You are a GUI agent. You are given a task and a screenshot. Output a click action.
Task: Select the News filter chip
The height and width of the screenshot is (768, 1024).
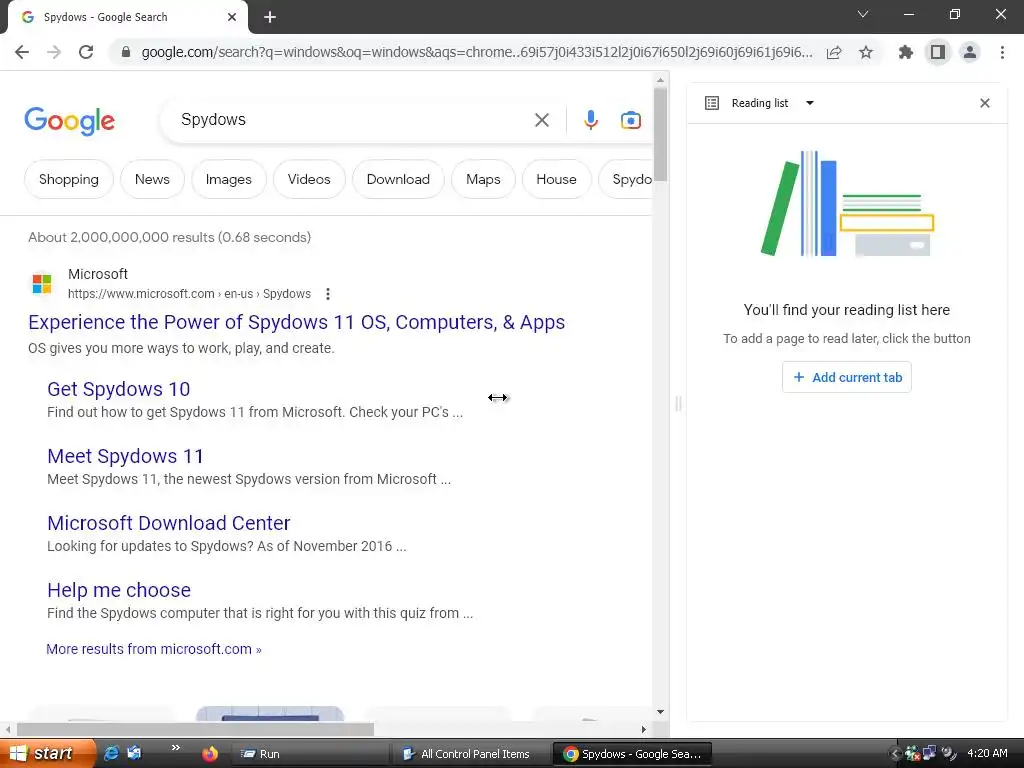click(152, 179)
